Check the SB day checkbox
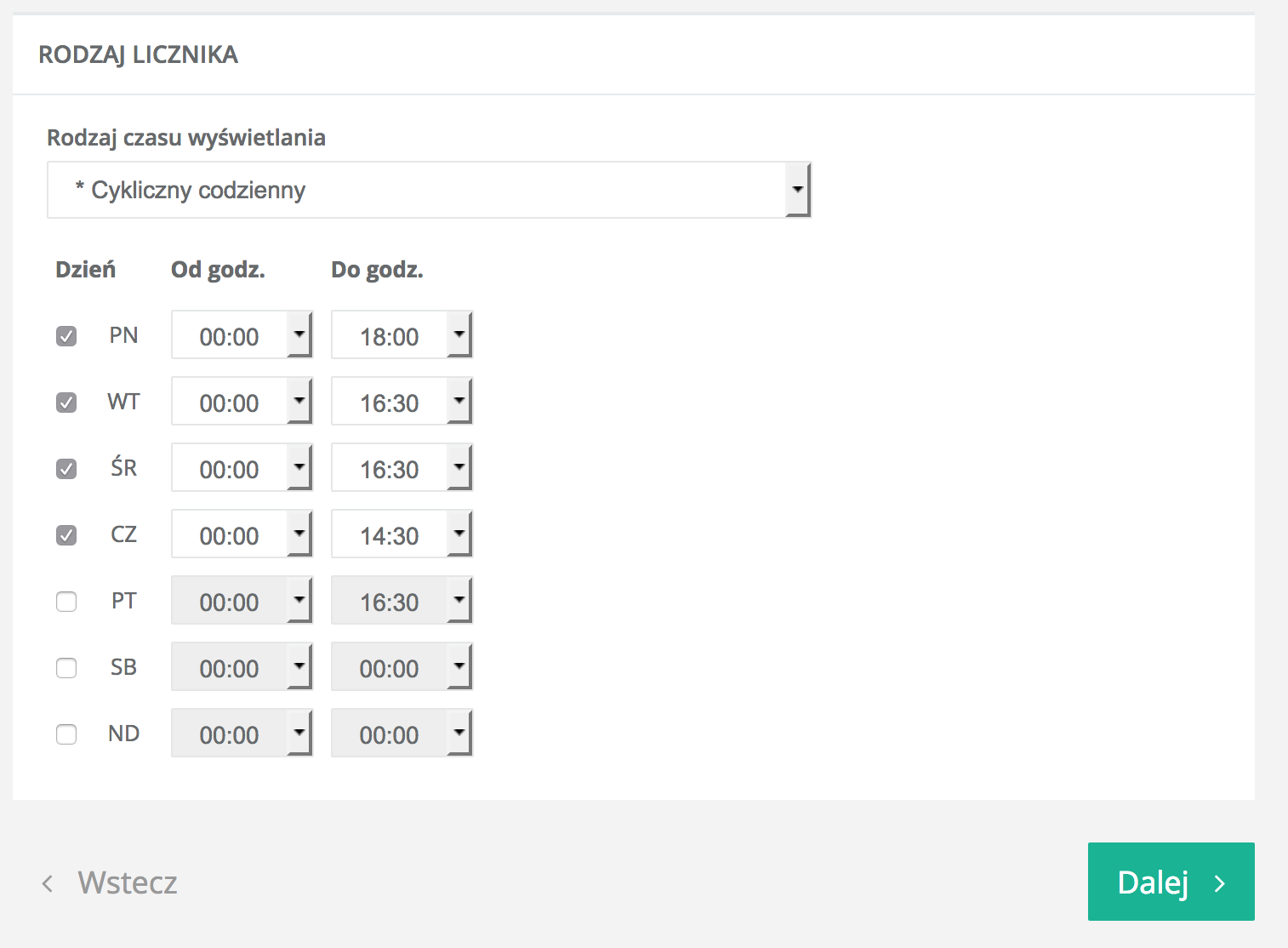The width and height of the screenshot is (1288, 948). point(66,668)
